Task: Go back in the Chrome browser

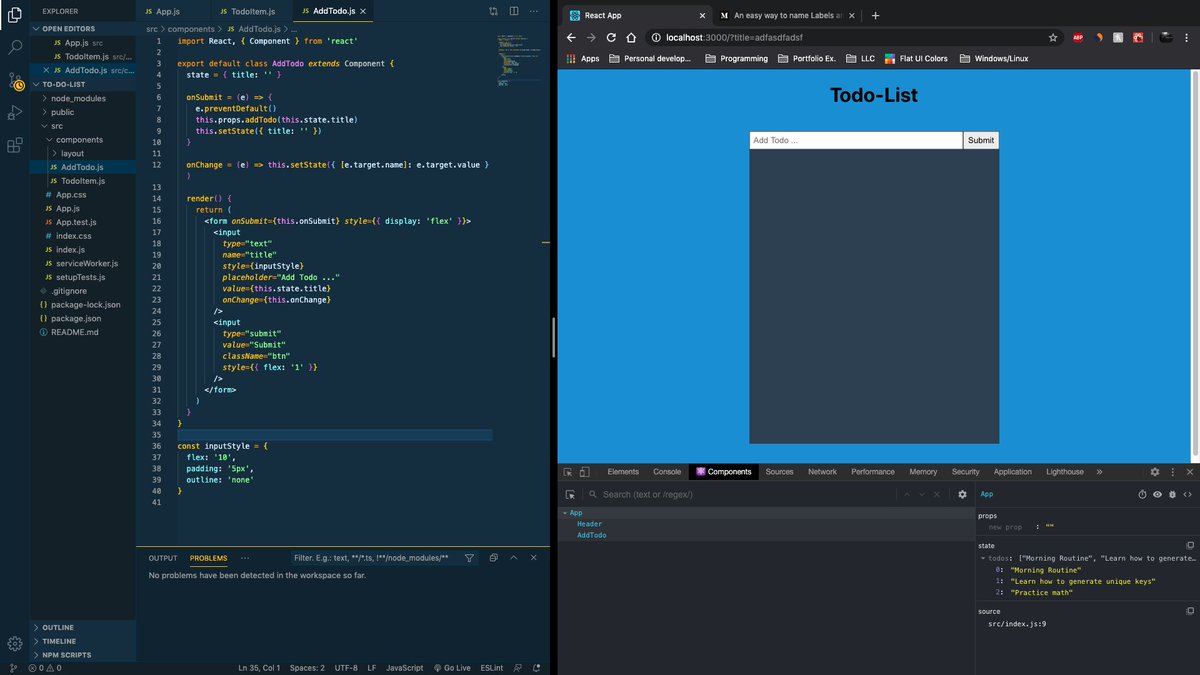Action: click(x=571, y=37)
